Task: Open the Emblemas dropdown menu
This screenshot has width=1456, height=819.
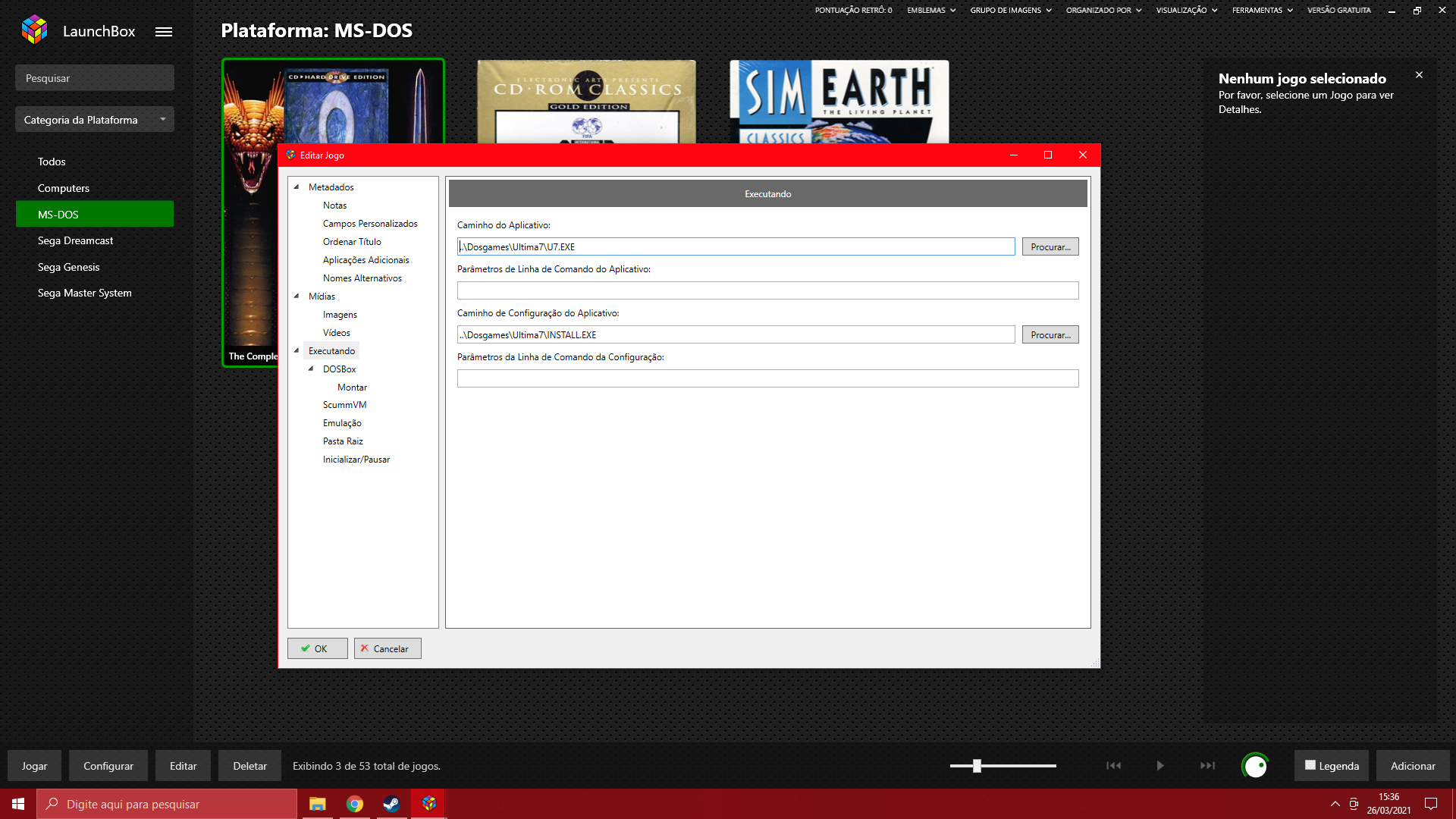Action: tap(931, 11)
